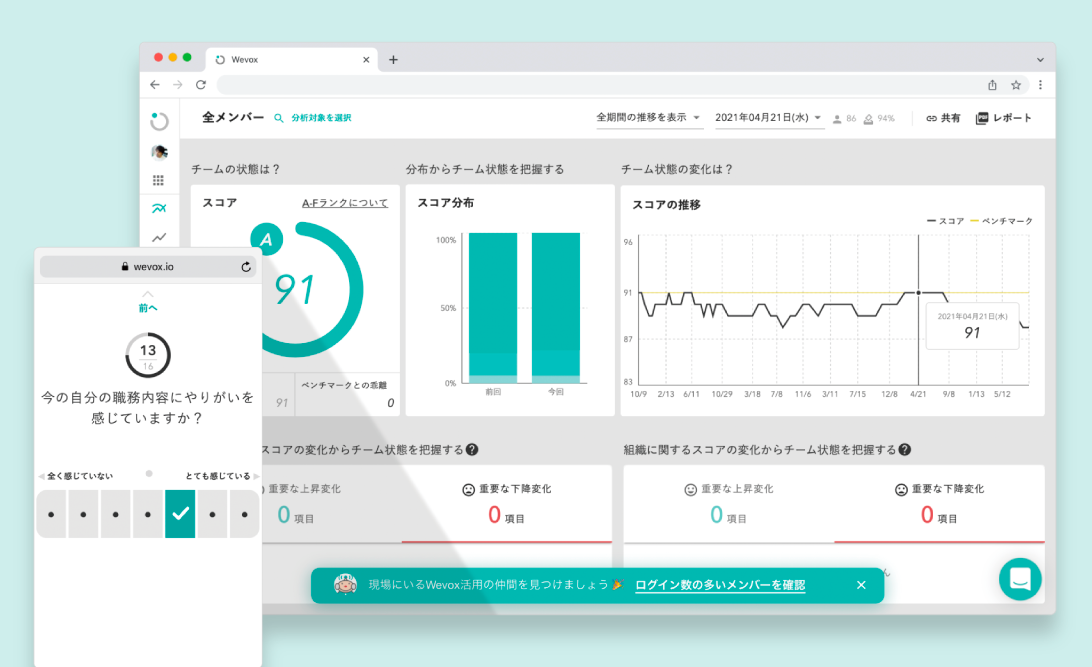The height and width of the screenshot is (667, 1092).
Task: Select the active trend analysis sidebar icon
Action: click(x=159, y=209)
